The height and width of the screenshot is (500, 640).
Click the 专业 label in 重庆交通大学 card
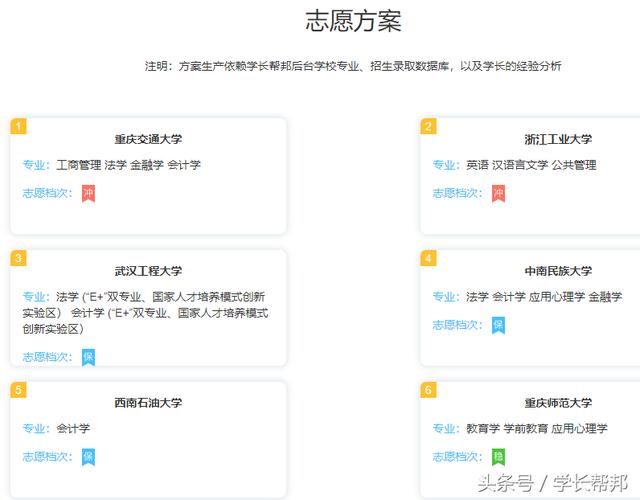coord(36,165)
